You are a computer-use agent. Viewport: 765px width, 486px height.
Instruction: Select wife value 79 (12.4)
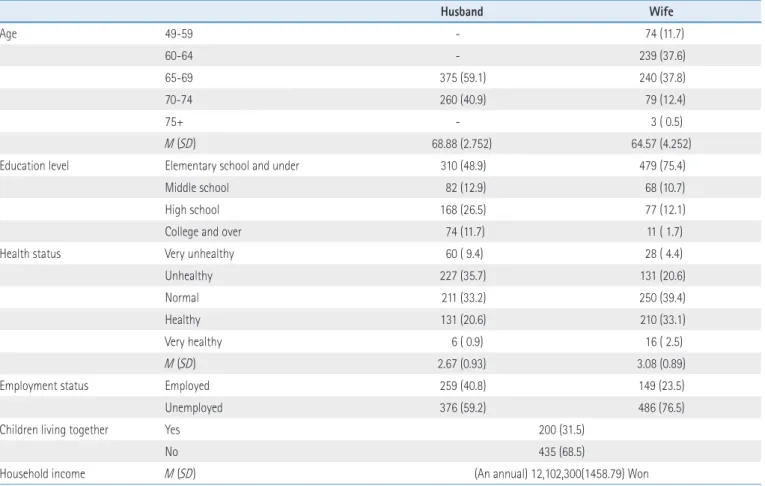(664, 100)
